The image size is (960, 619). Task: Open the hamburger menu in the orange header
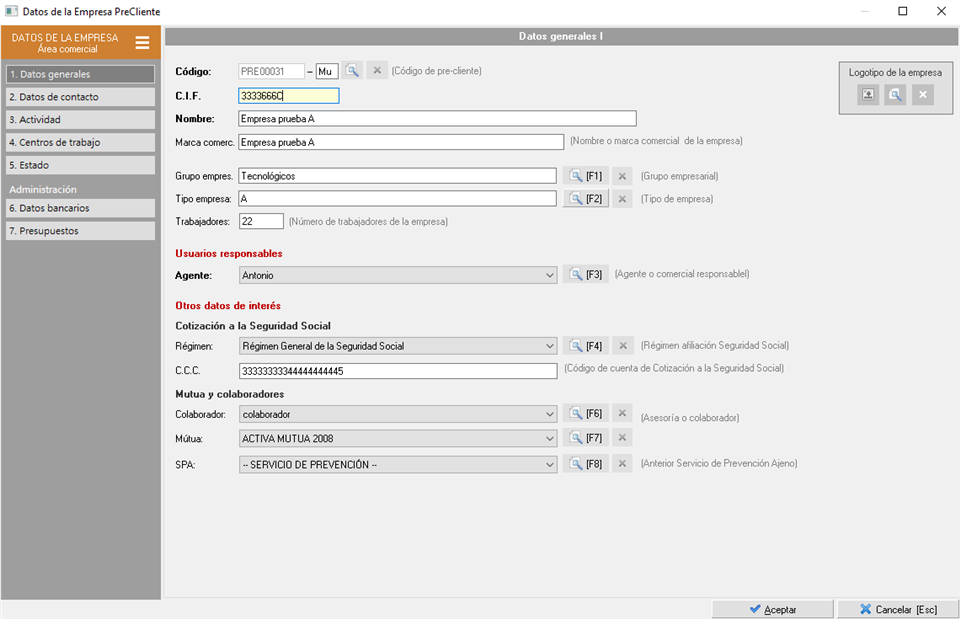tap(142, 43)
